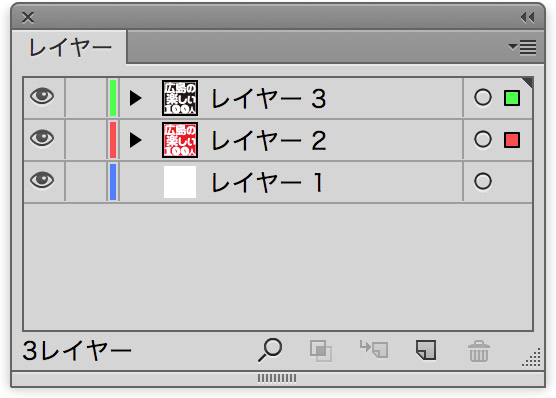
Task: Toggle lock column for レイヤー 3
Action: tap(86, 98)
